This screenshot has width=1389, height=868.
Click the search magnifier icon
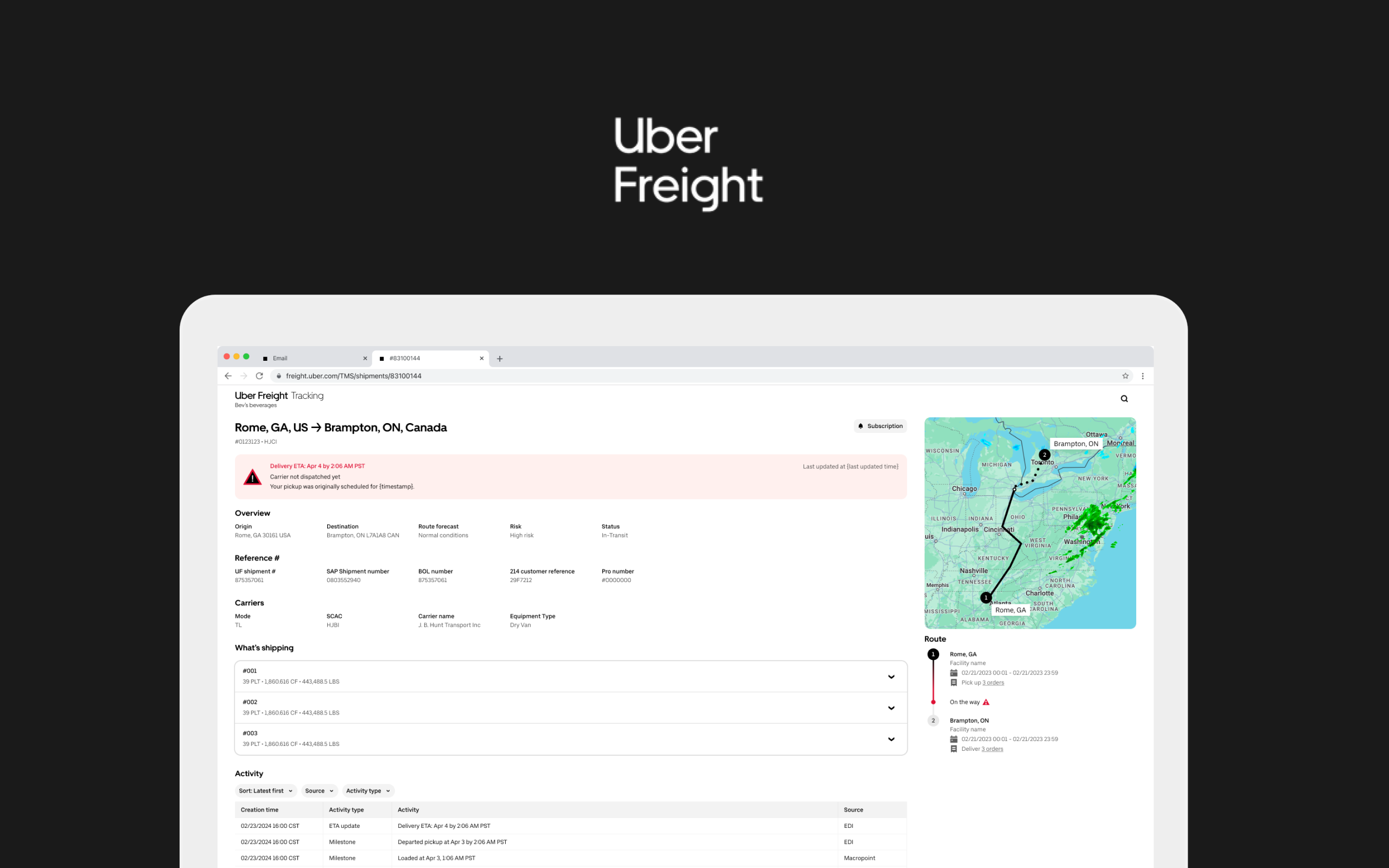click(x=1124, y=399)
